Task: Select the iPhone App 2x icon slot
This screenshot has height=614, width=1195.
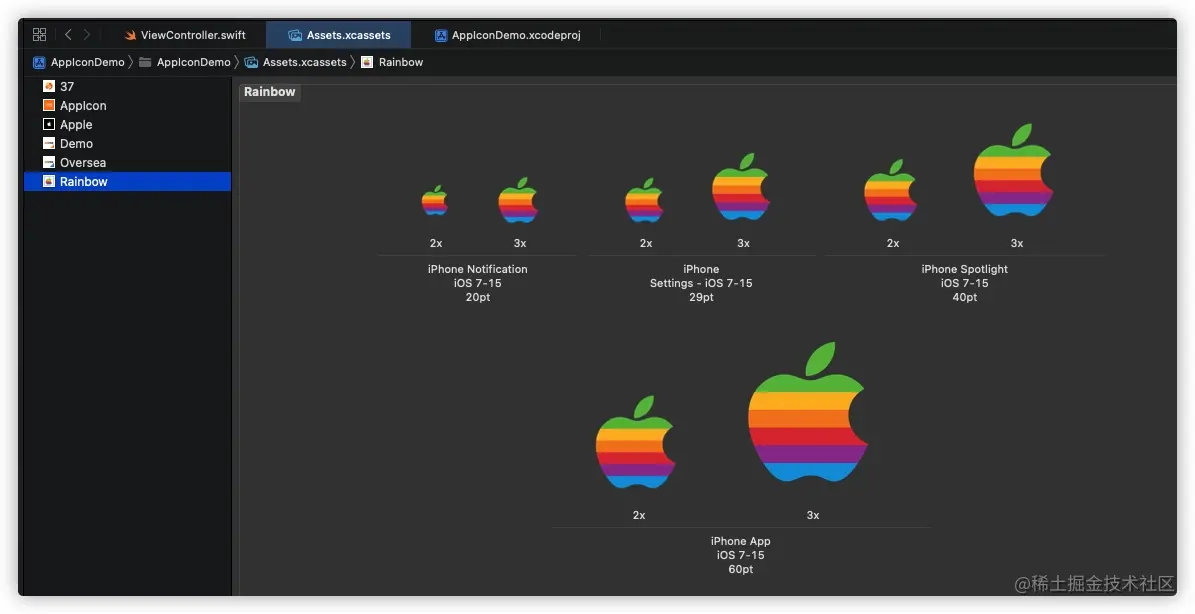Action: (636, 443)
